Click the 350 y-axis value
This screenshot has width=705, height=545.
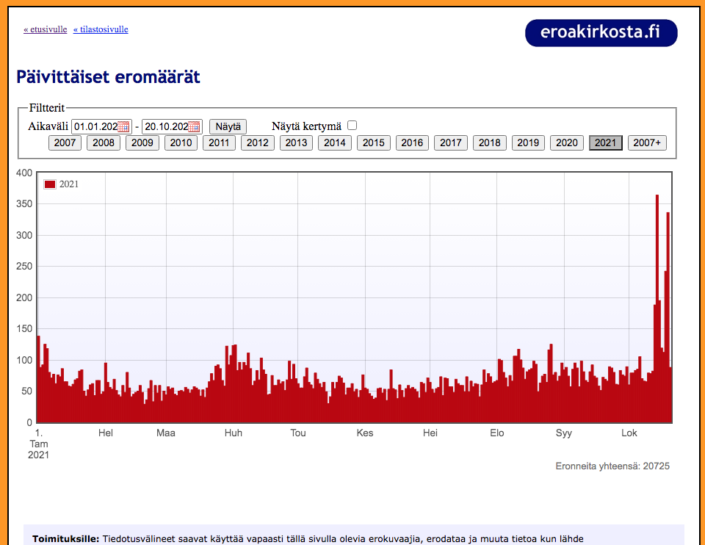click(x=24, y=204)
